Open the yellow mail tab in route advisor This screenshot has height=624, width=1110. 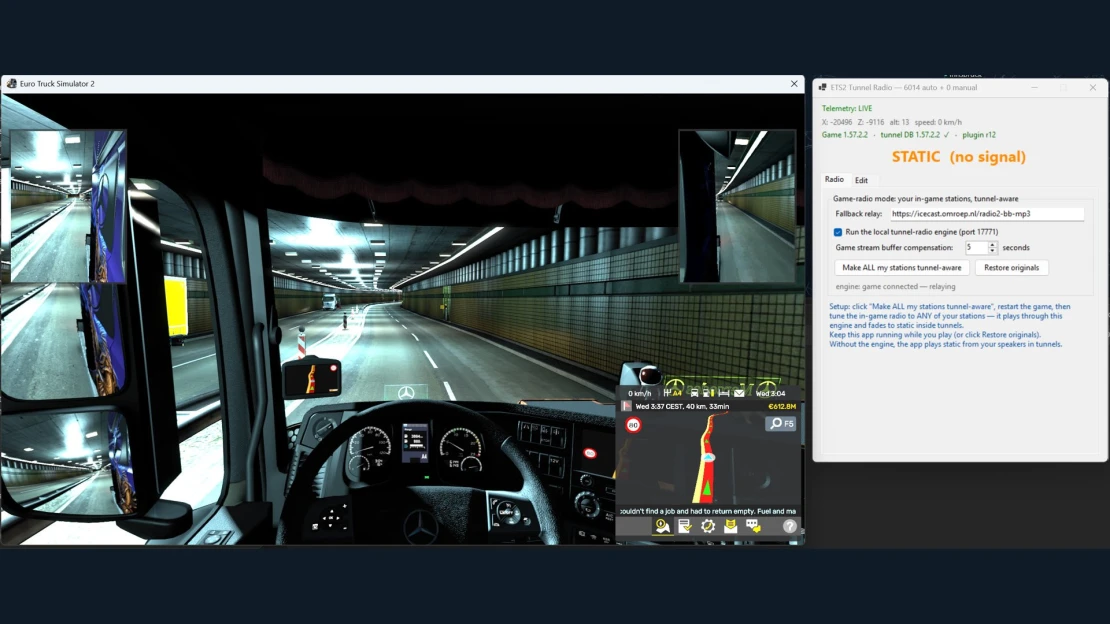click(730, 526)
